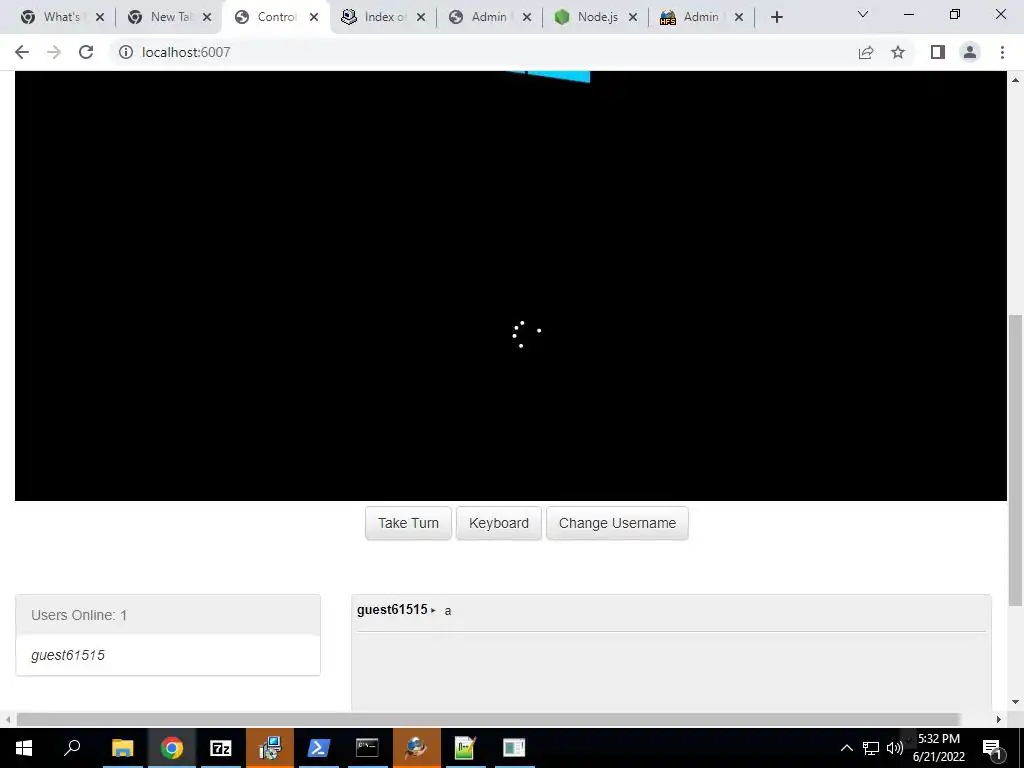Image resolution: width=1024 pixels, height=768 pixels.
Task: Click the scroll up arrow of page
Action: 1016,80
